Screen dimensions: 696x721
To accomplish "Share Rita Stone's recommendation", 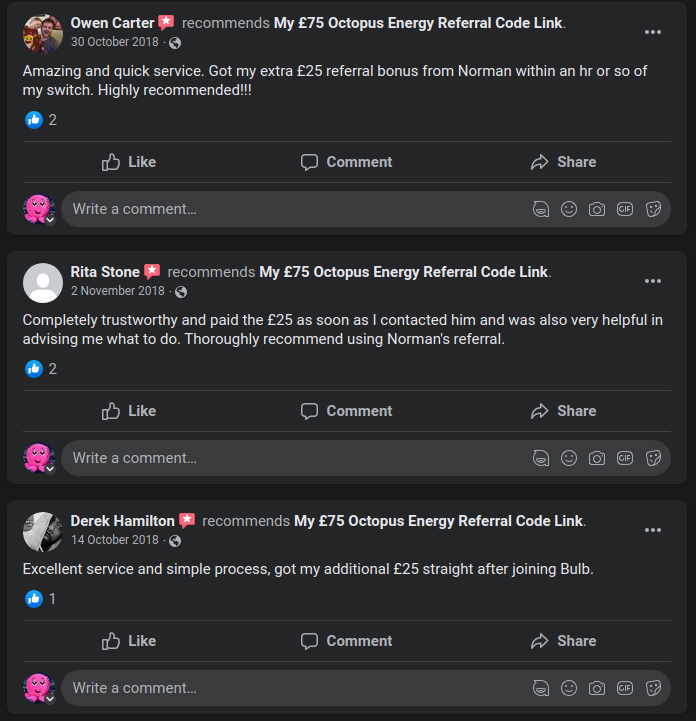I will 563,411.
